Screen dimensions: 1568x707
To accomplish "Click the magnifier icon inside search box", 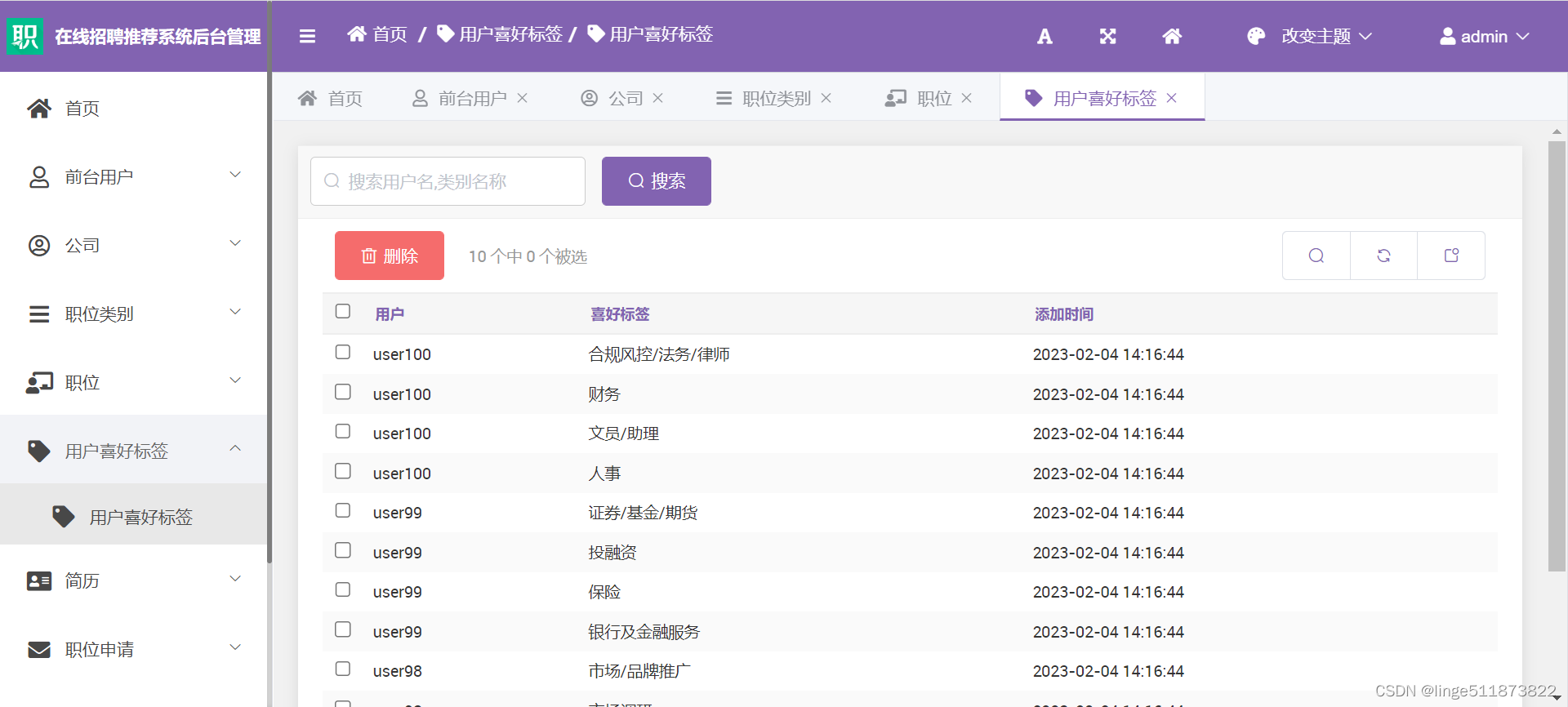I will tap(332, 180).
